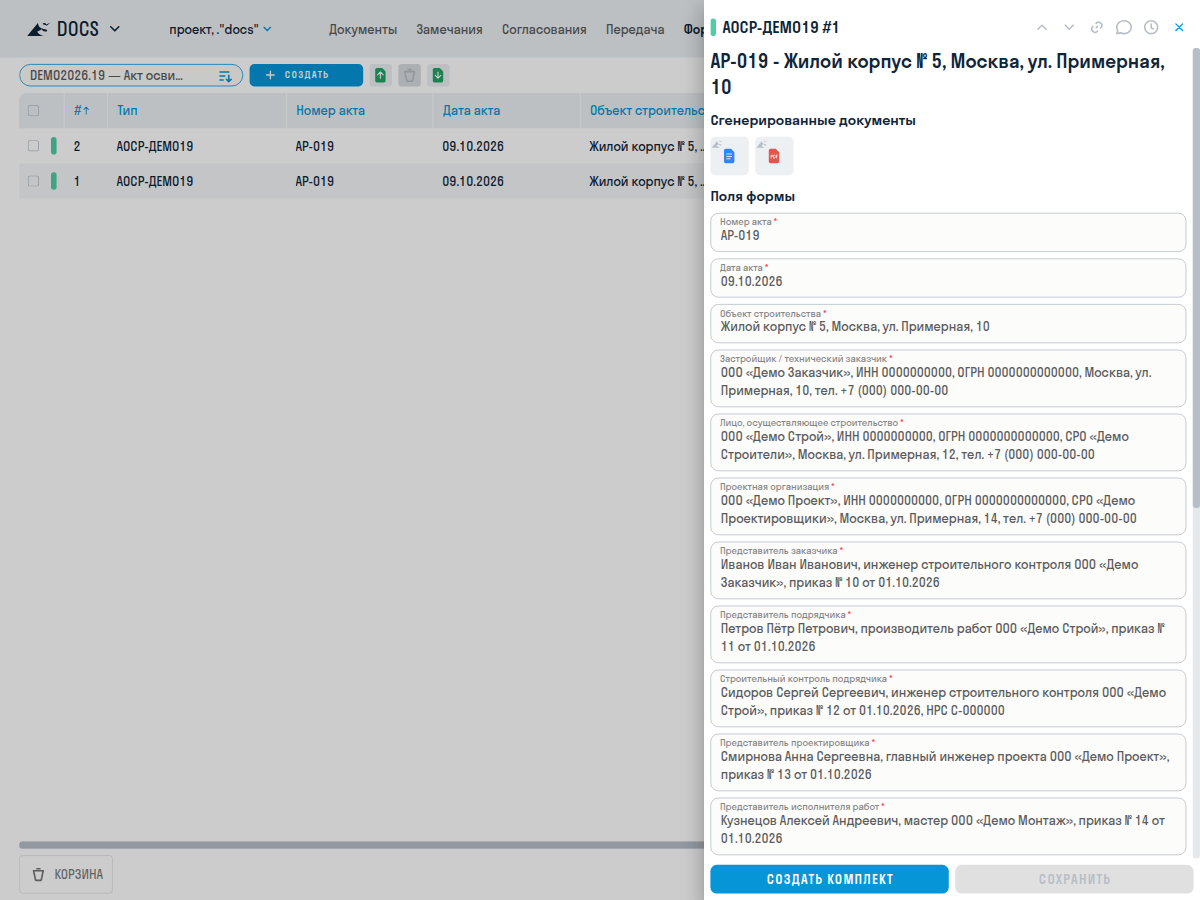Viewport: 1200px width, 900px height.
Task: Click АР-019 act number in row 2
Action: [315, 146]
